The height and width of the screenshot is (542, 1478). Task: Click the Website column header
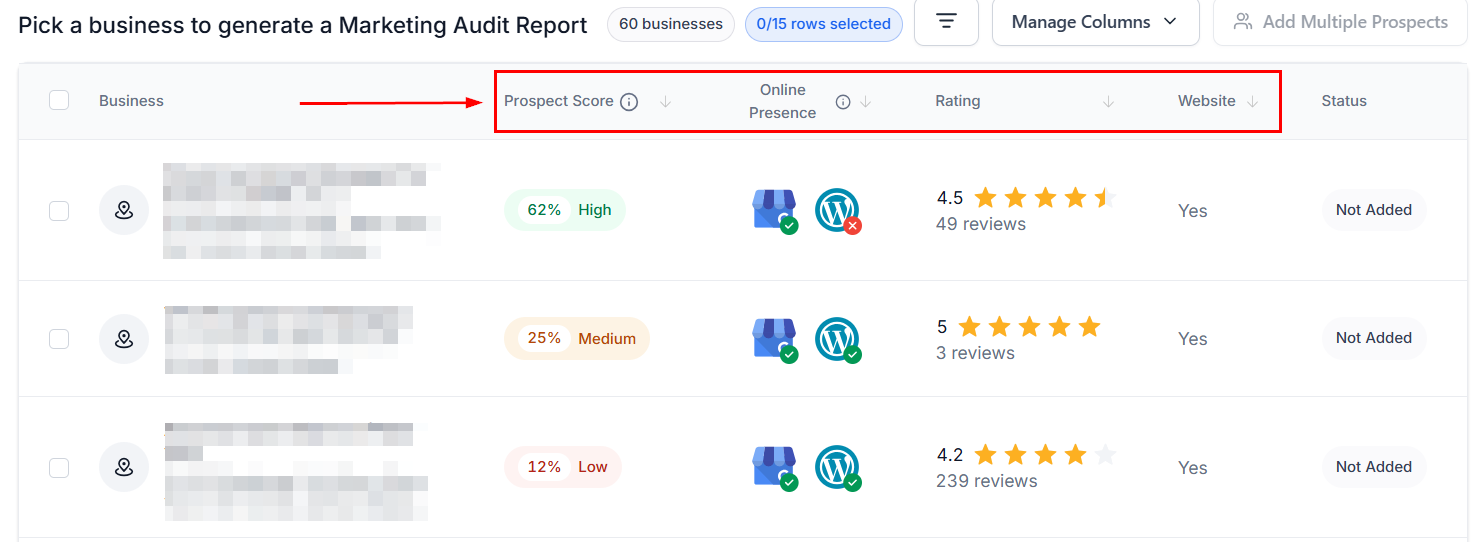1207,101
